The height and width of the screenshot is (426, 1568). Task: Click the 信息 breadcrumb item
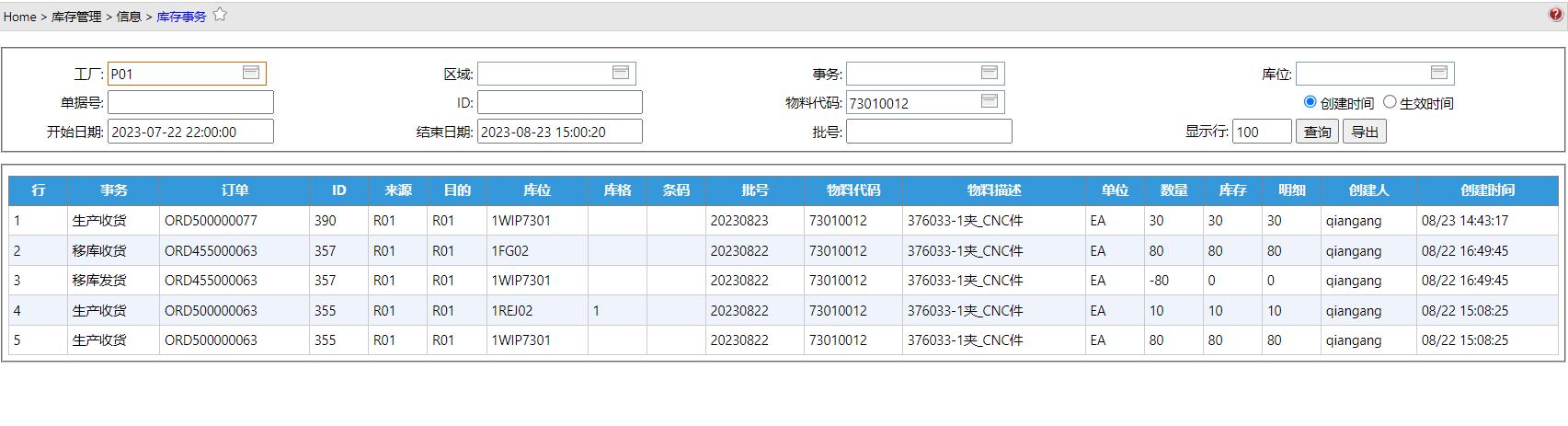tap(129, 17)
